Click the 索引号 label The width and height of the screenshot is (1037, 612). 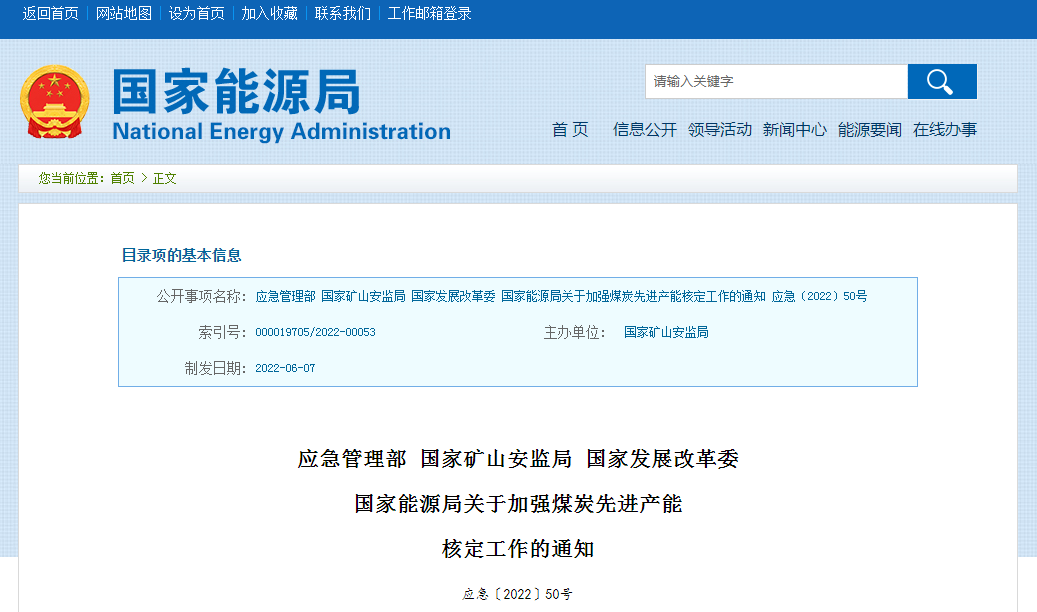coord(222,332)
